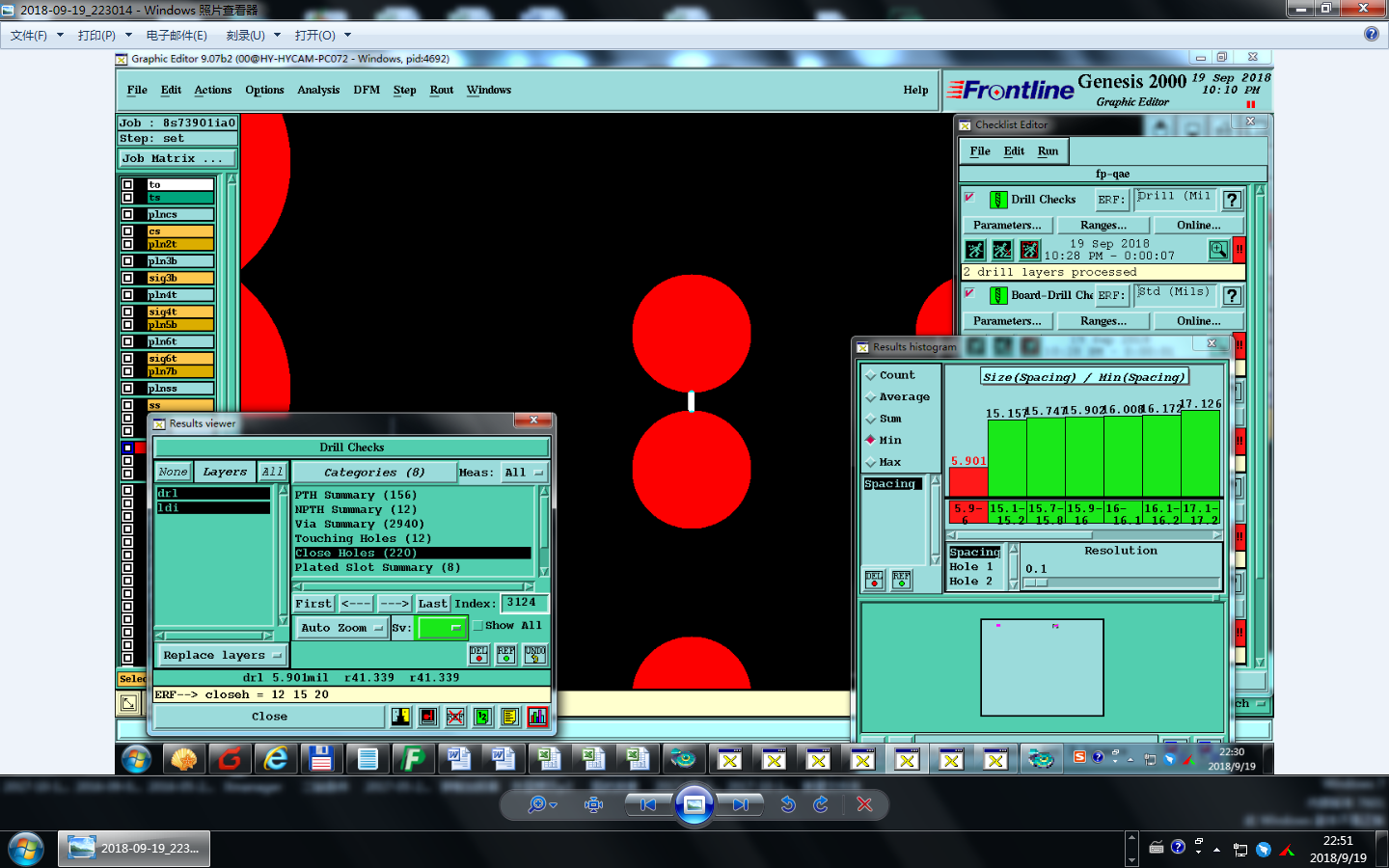Click Ranges button under Board-Drill Checks
The height and width of the screenshot is (868, 1389).
(x=1103, y=321)
